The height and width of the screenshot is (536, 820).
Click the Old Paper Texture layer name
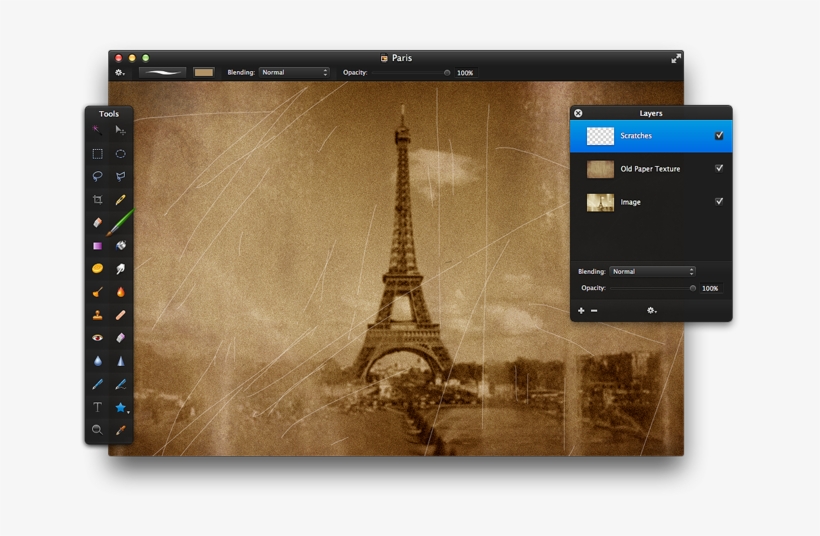click(650, 169)
